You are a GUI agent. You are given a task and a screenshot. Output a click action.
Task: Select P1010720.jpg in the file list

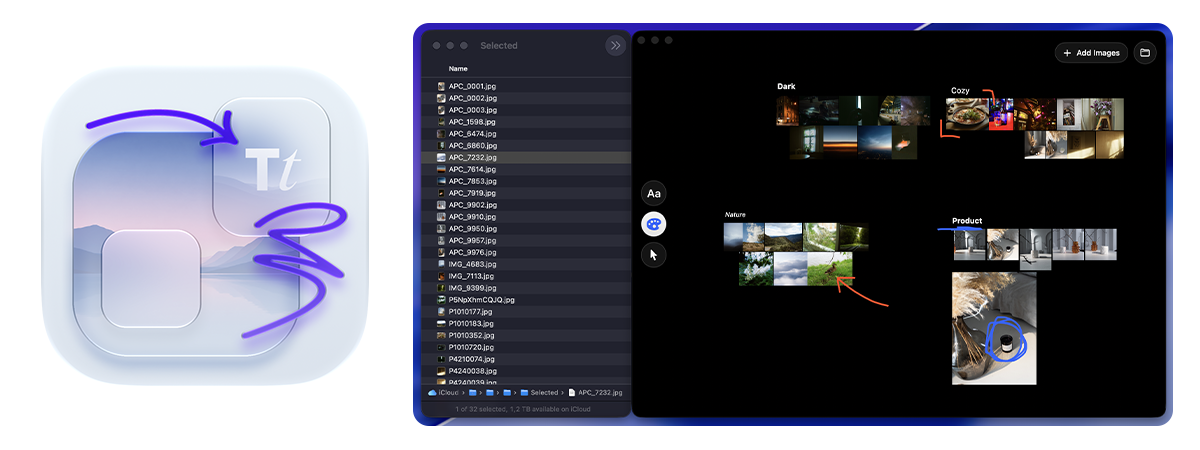coord(526,347)
